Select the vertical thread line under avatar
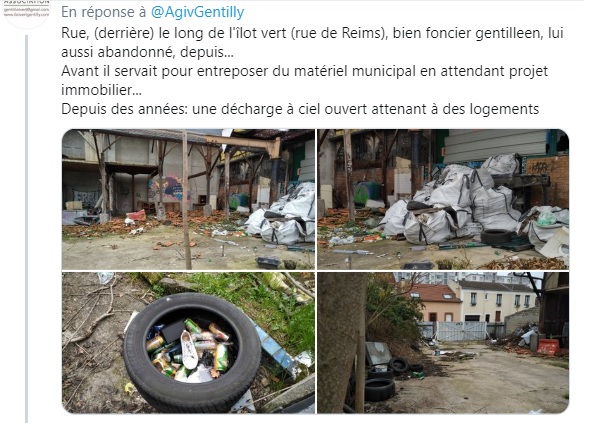590x428 pixels. pos(27,229)
